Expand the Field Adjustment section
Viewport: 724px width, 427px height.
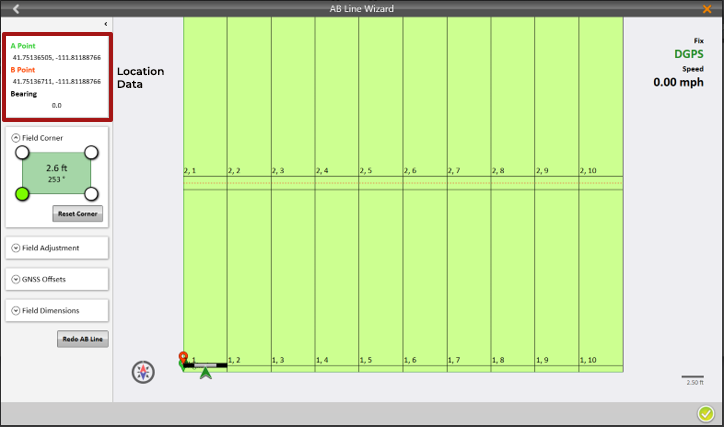(x=16, y=247)
